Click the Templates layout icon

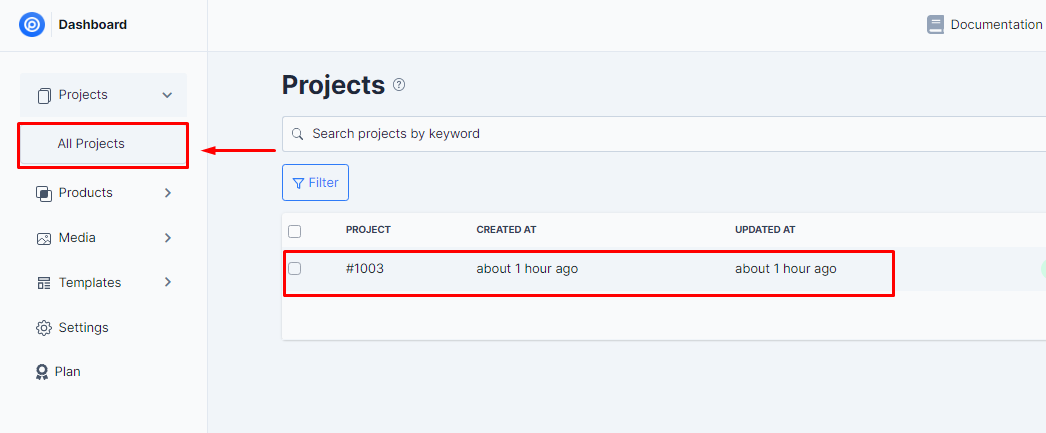44,283
